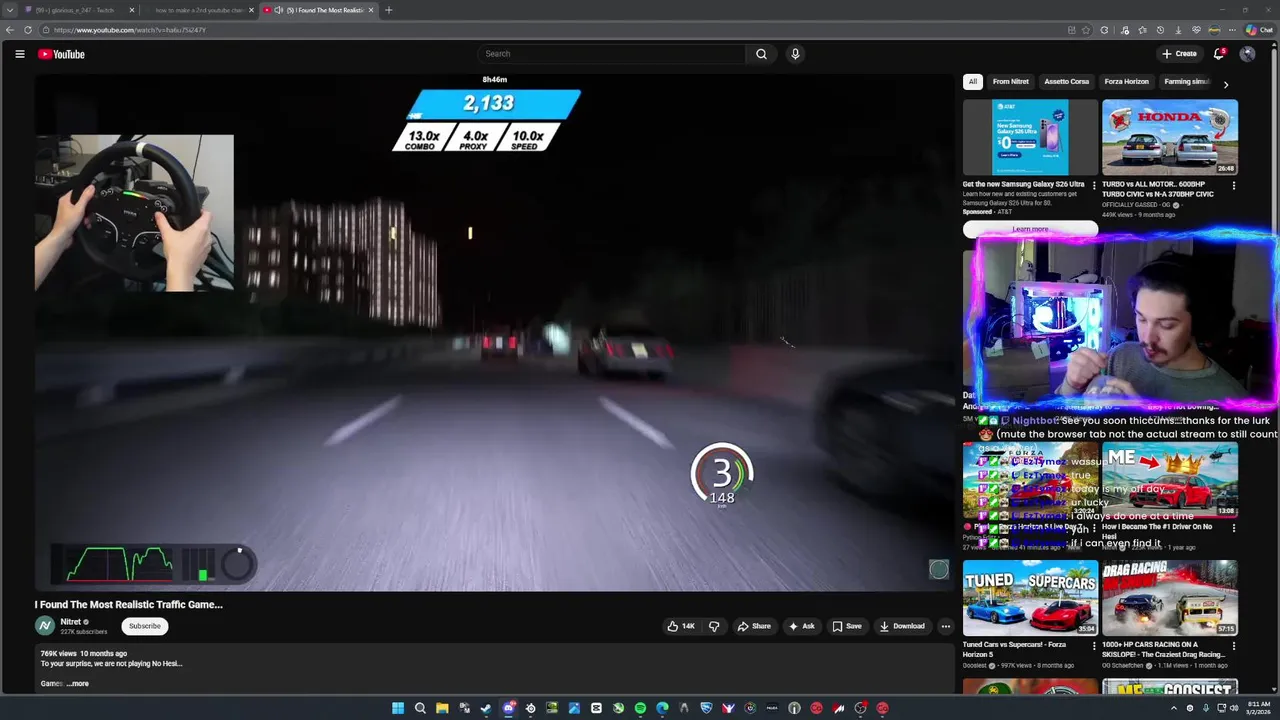Open Steam from the taskbar

[486, 708]
